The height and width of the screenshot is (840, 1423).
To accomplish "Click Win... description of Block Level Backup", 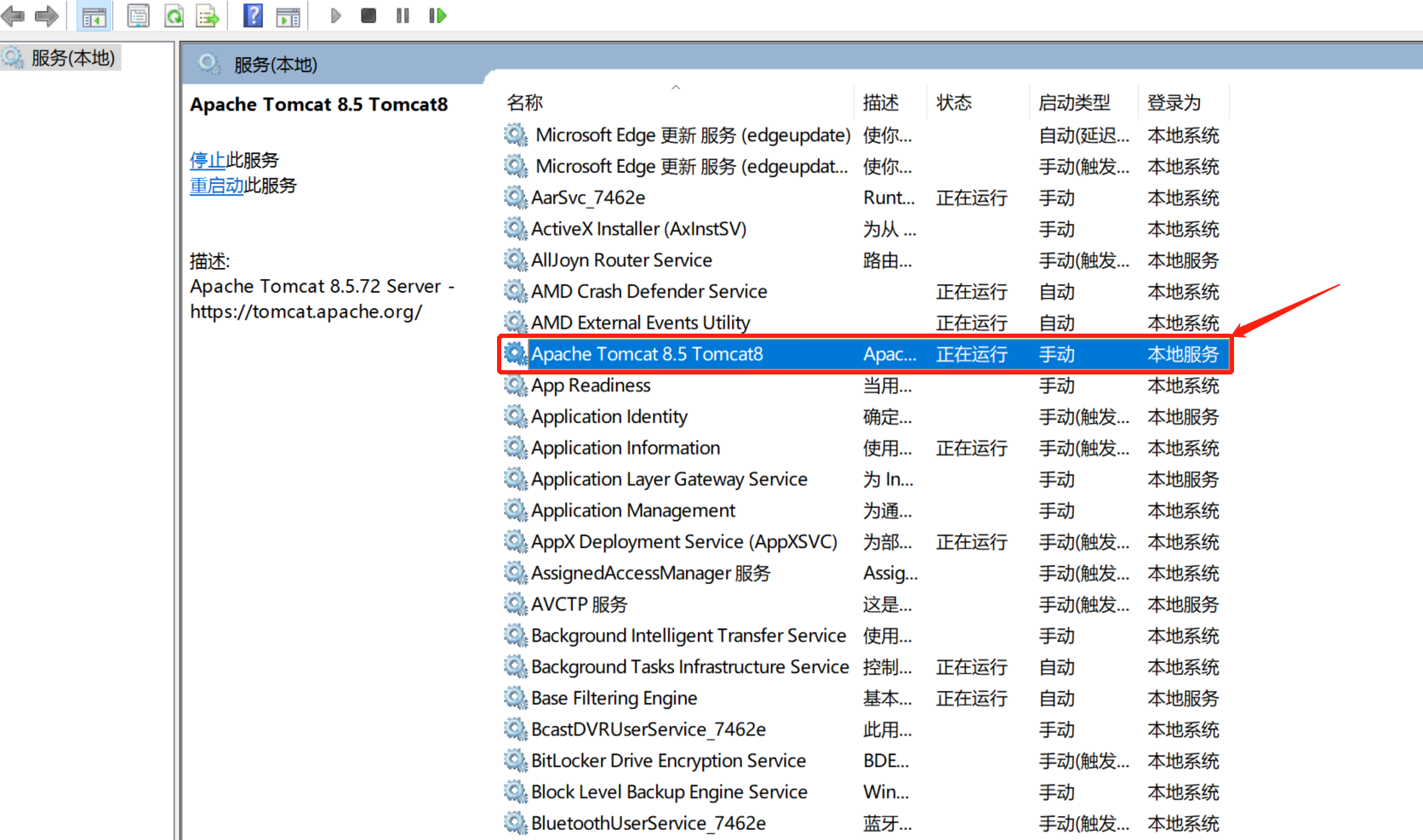I will click(x=886, y=791).
